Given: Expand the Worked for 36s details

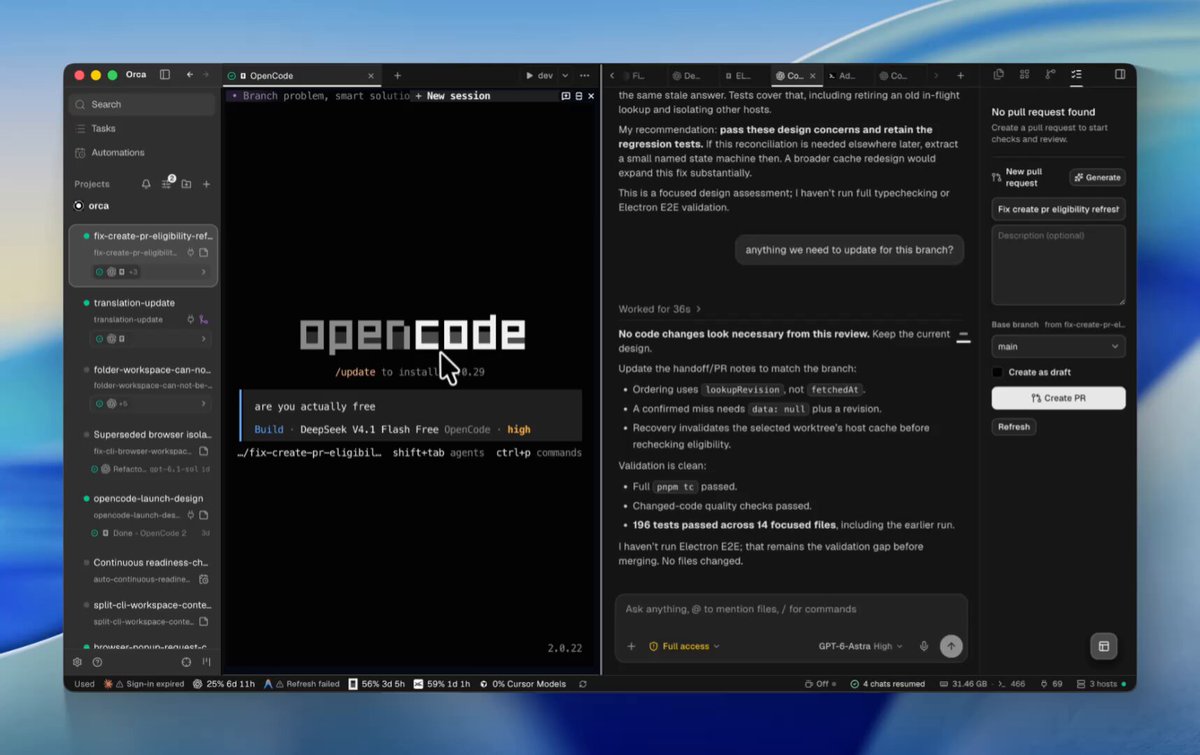Looking at the screenshot, I should [660, 309].
